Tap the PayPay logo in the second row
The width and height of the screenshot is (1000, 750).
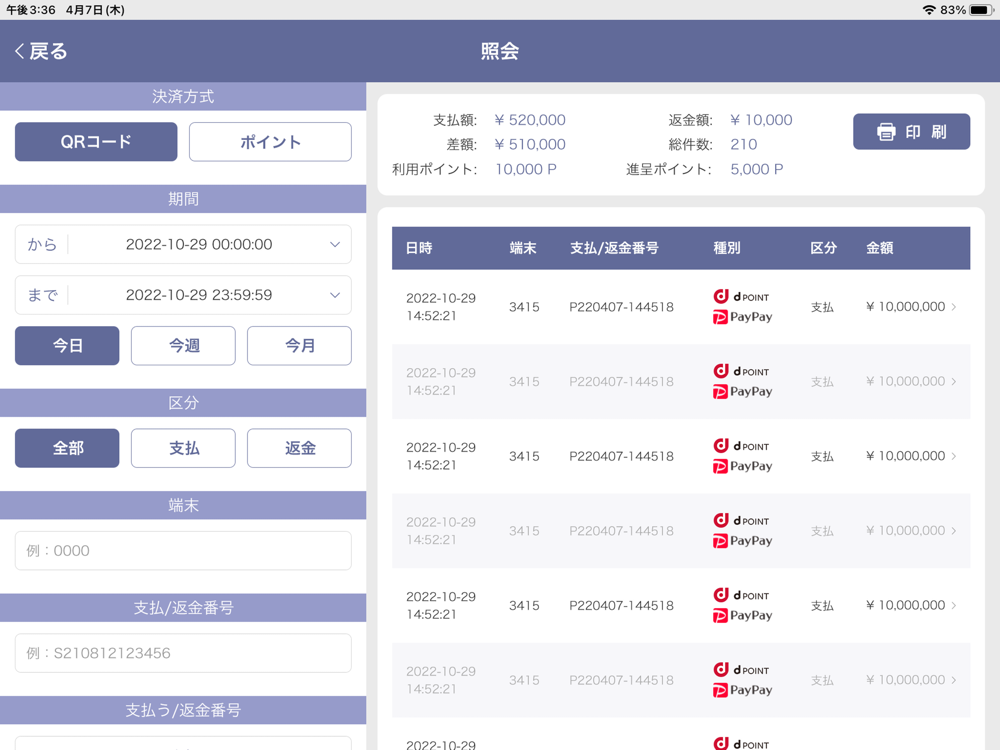742,392
